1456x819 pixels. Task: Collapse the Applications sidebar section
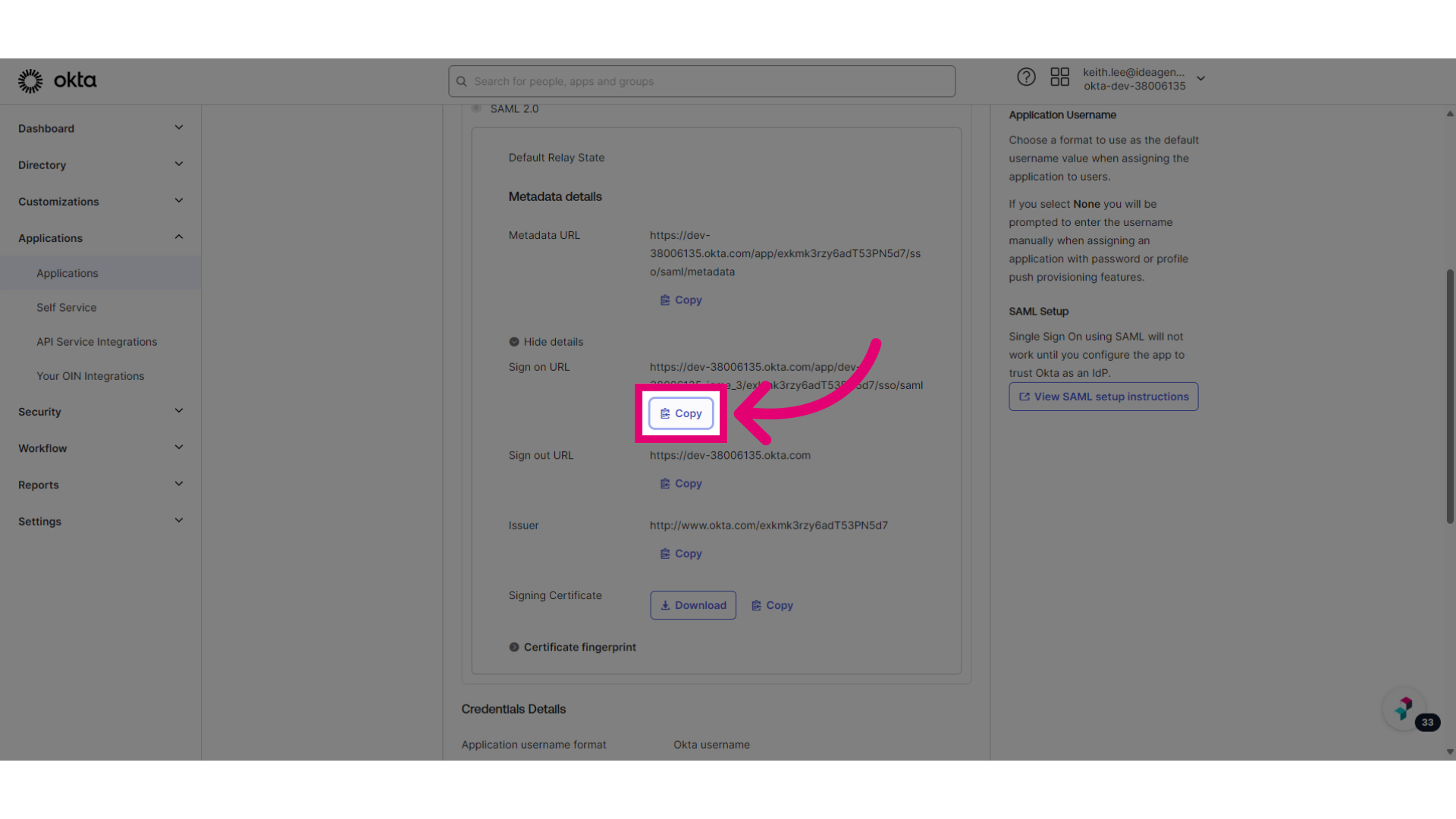(x=179, y=237)
